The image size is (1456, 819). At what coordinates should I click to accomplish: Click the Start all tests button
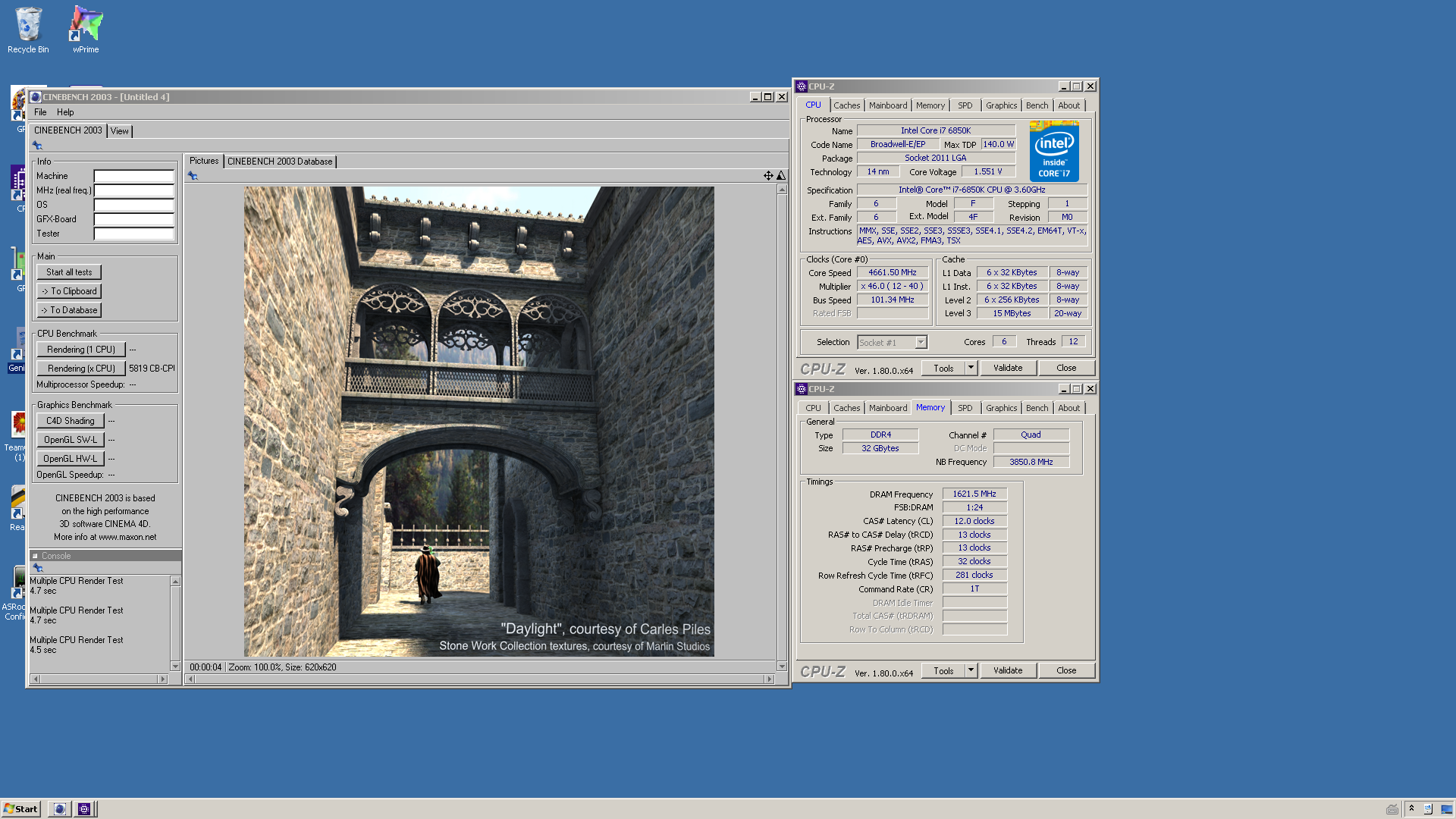pos(69,272)
